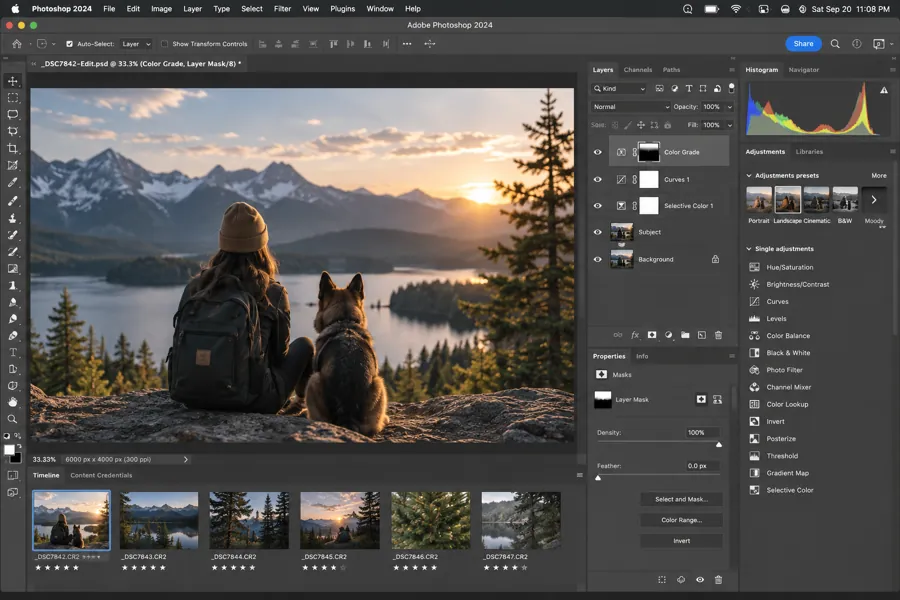Show next adjustment presets with arrow

click(874, 200)
